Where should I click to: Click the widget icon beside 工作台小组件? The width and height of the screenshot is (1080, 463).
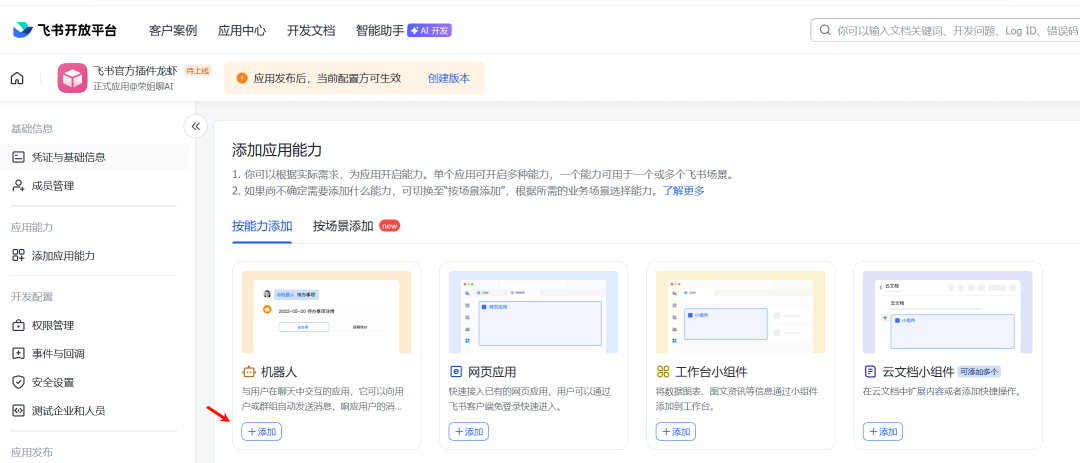(663, 372)
